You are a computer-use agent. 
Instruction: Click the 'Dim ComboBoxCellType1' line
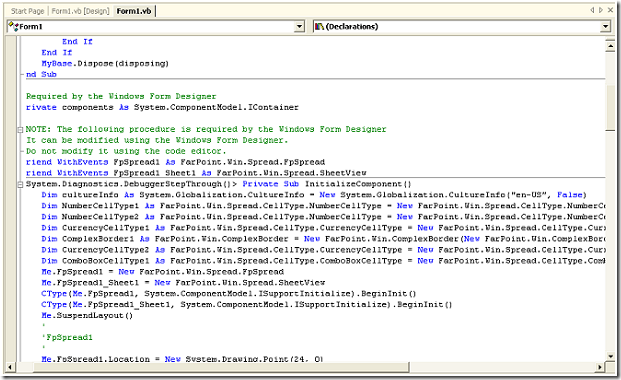(x=323, y=261)
